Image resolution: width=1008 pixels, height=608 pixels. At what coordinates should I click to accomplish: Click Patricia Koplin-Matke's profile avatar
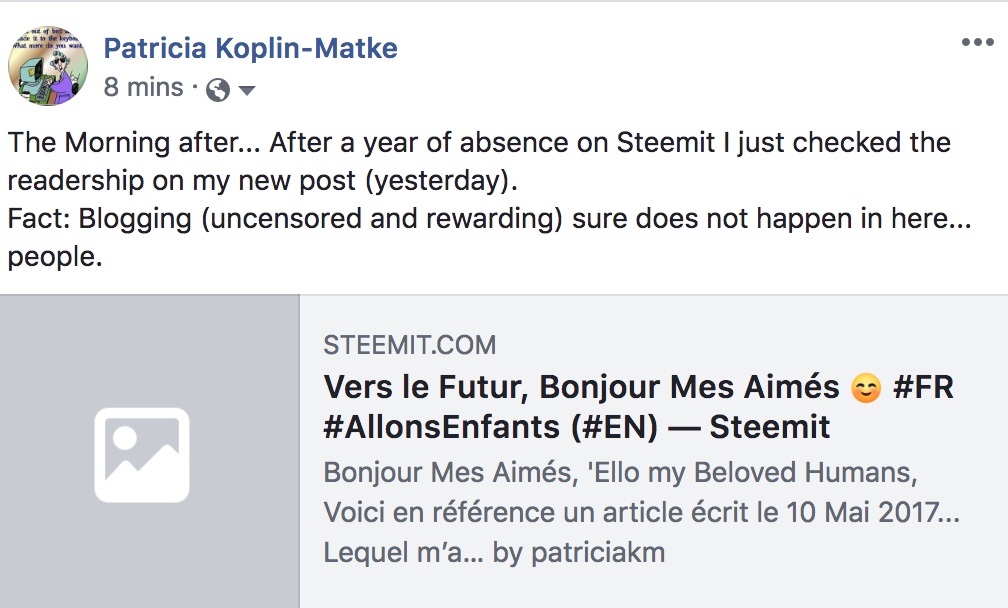point(47,66)
